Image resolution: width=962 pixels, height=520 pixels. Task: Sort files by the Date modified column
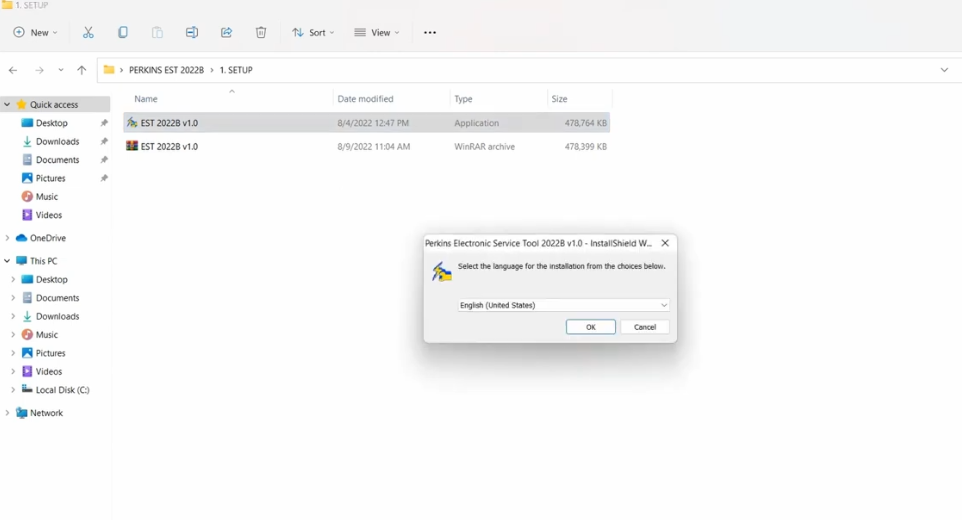[365, 99]
